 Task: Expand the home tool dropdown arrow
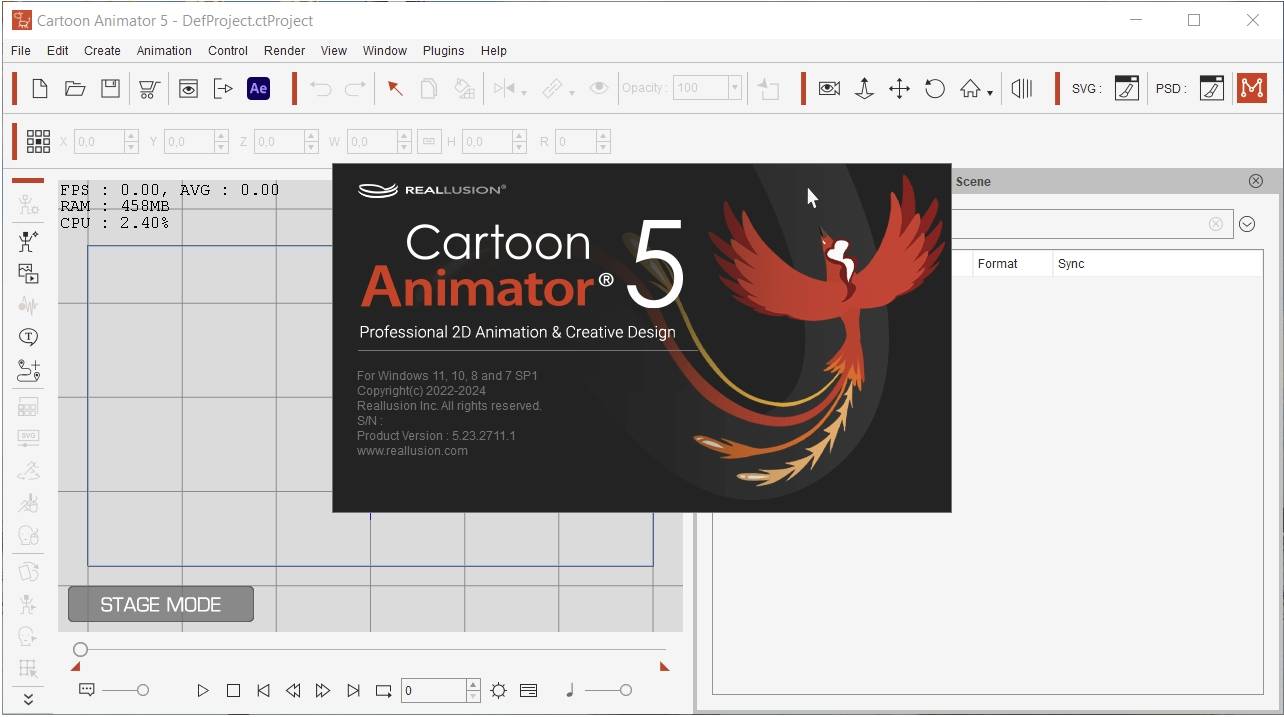point(989,91)
